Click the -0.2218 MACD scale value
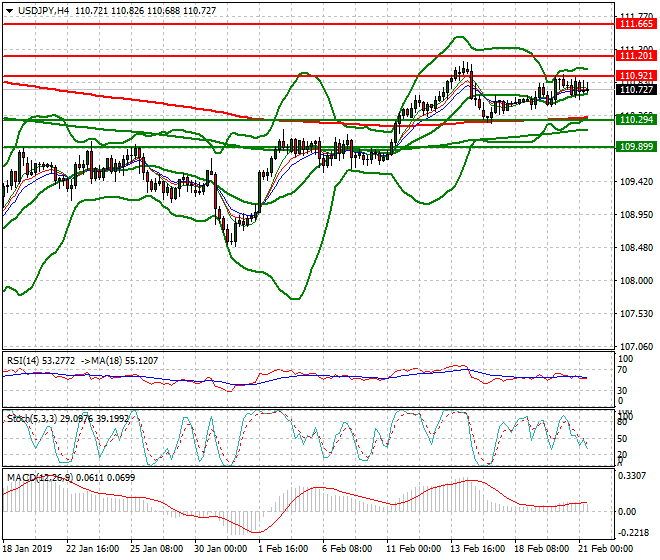The width and height of the screenshot is (660, 560). coord(632,533)
